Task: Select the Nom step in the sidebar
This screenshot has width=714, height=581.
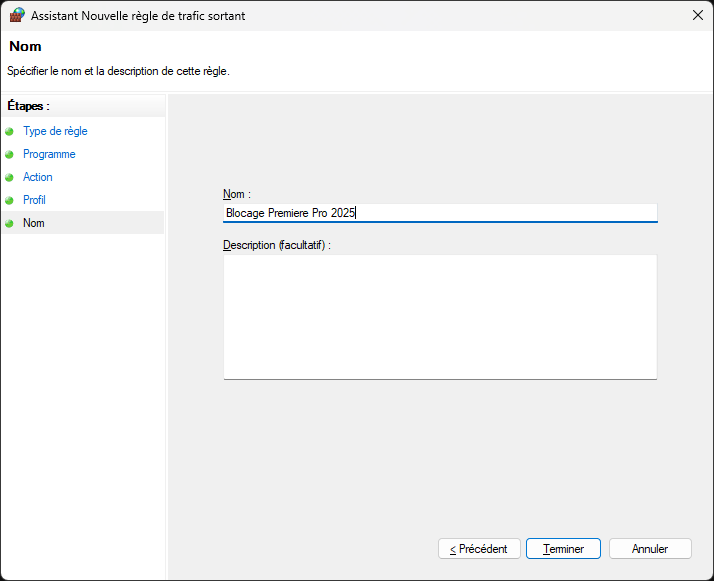Action: click(83, 223)
